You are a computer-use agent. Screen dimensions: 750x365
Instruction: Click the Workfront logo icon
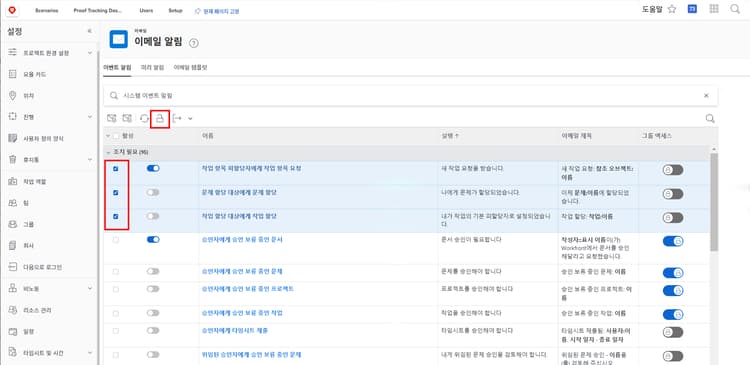point(12,10)
